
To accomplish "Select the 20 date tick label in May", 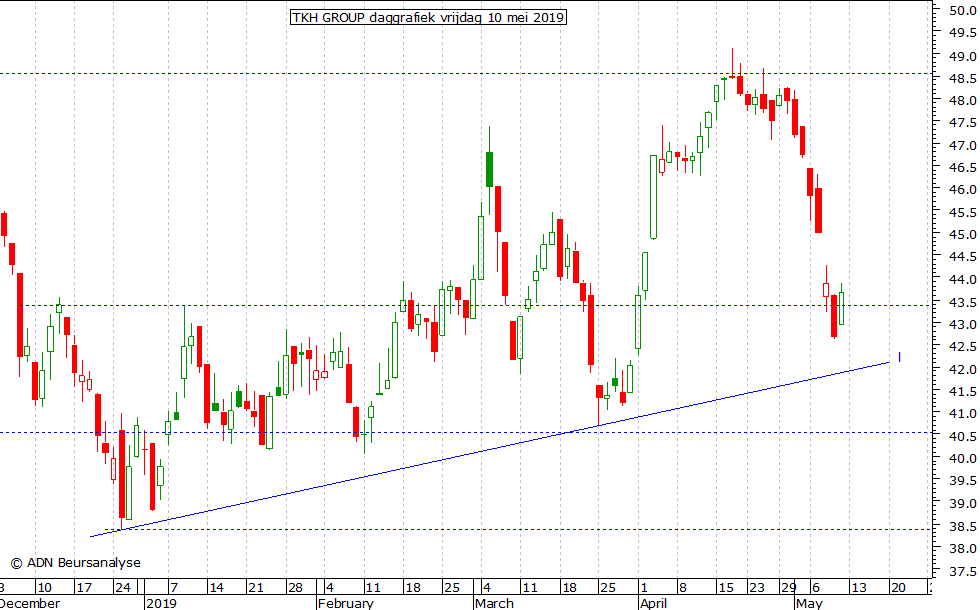I will pos(898,588).
